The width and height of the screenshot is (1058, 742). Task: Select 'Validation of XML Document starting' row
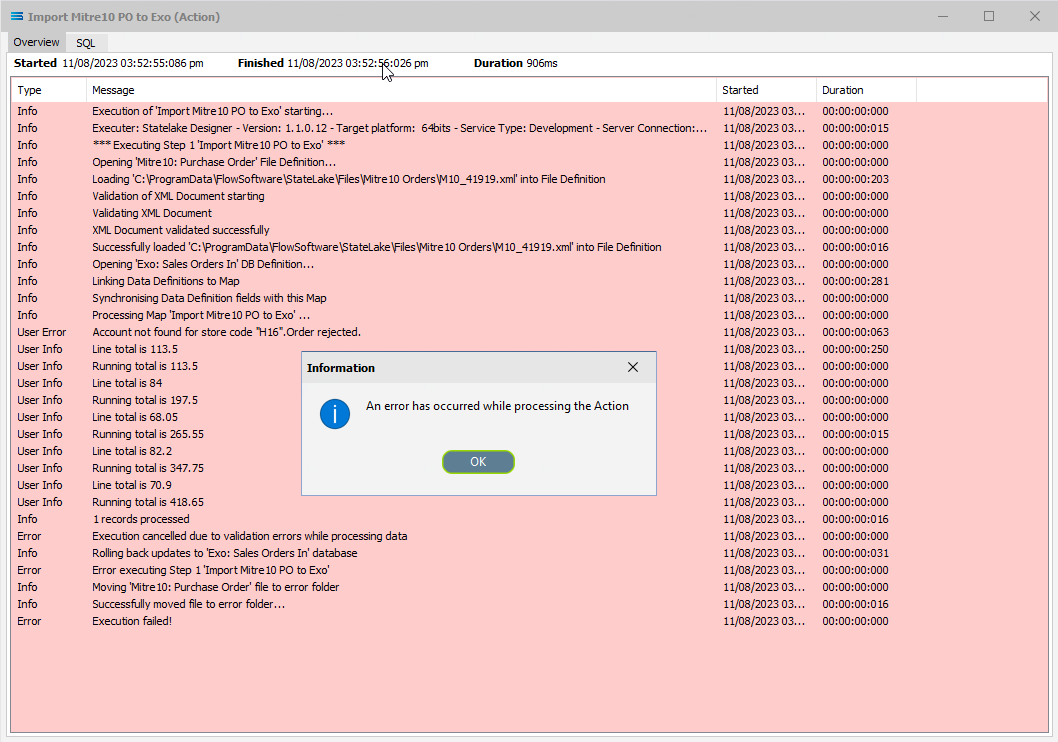[x=529, y=196]
